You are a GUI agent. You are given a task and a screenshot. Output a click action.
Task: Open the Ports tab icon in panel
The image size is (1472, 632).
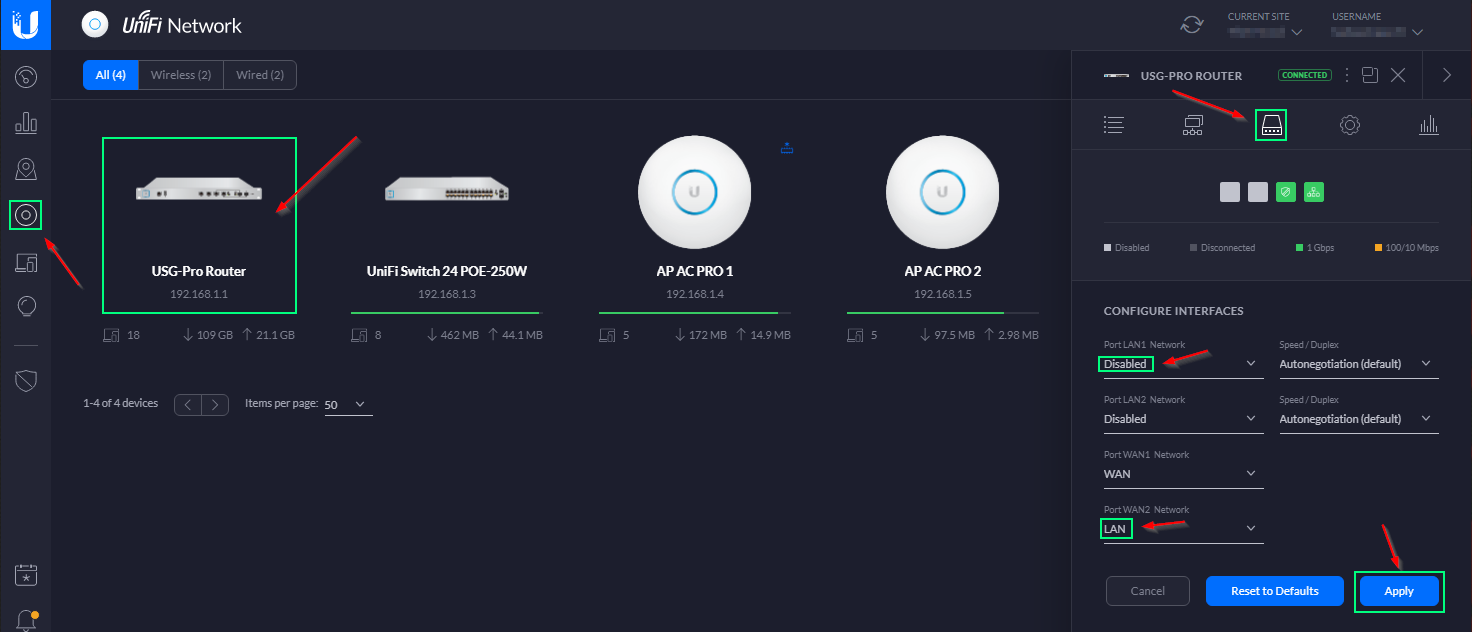[1270, 125]
